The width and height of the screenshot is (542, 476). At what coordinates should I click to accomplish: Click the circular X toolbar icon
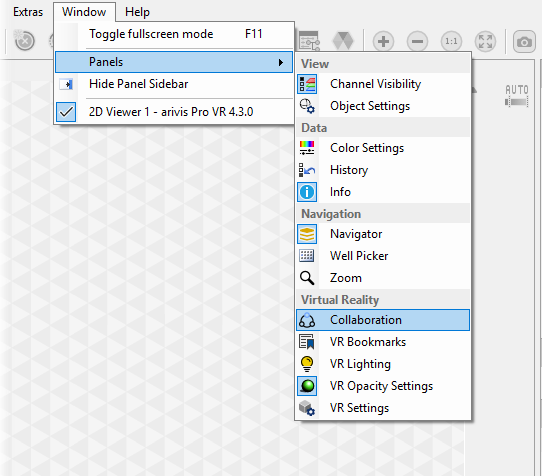click(x=25, y=41)
